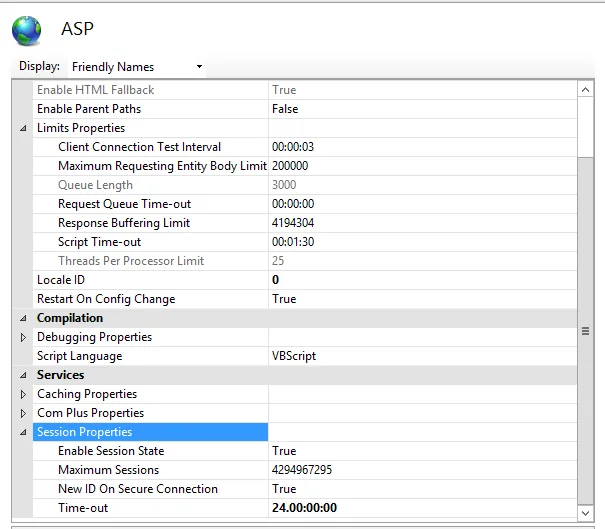The height and width of the screenshot is (529, 605).
Task: Expand the Caching Properties group
Action: pyautogui.click(x=24, y=395)
